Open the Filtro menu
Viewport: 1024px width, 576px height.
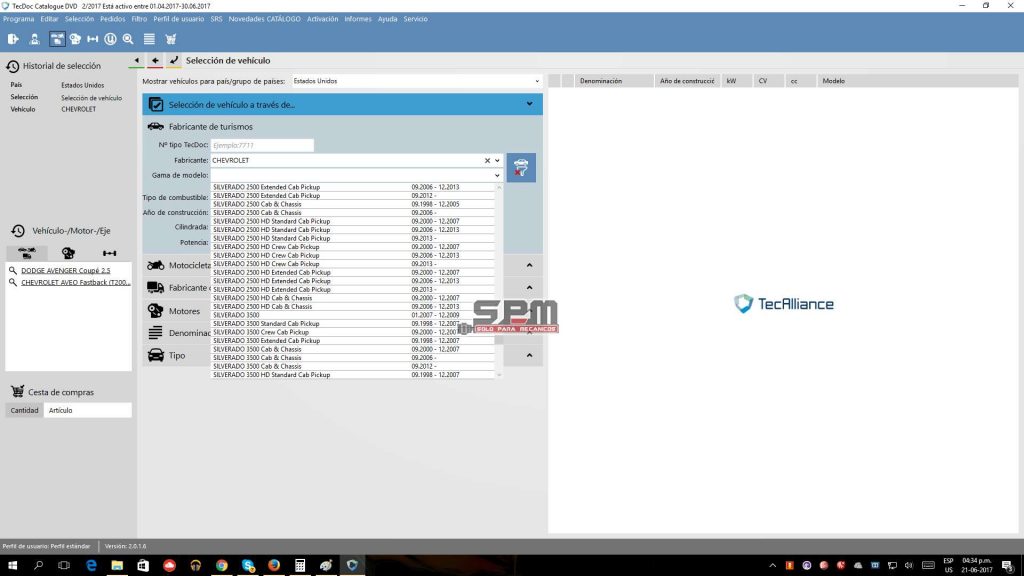pos(139,19)
